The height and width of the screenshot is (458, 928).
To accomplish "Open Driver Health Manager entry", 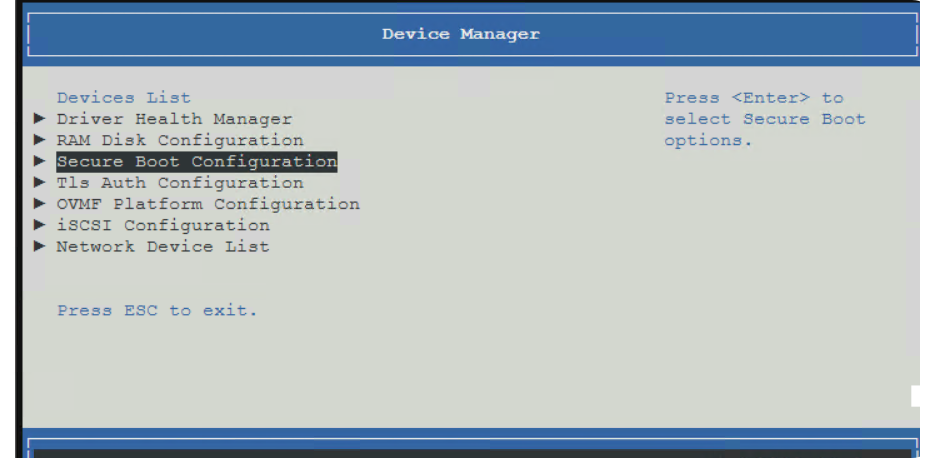I will 174,119.
